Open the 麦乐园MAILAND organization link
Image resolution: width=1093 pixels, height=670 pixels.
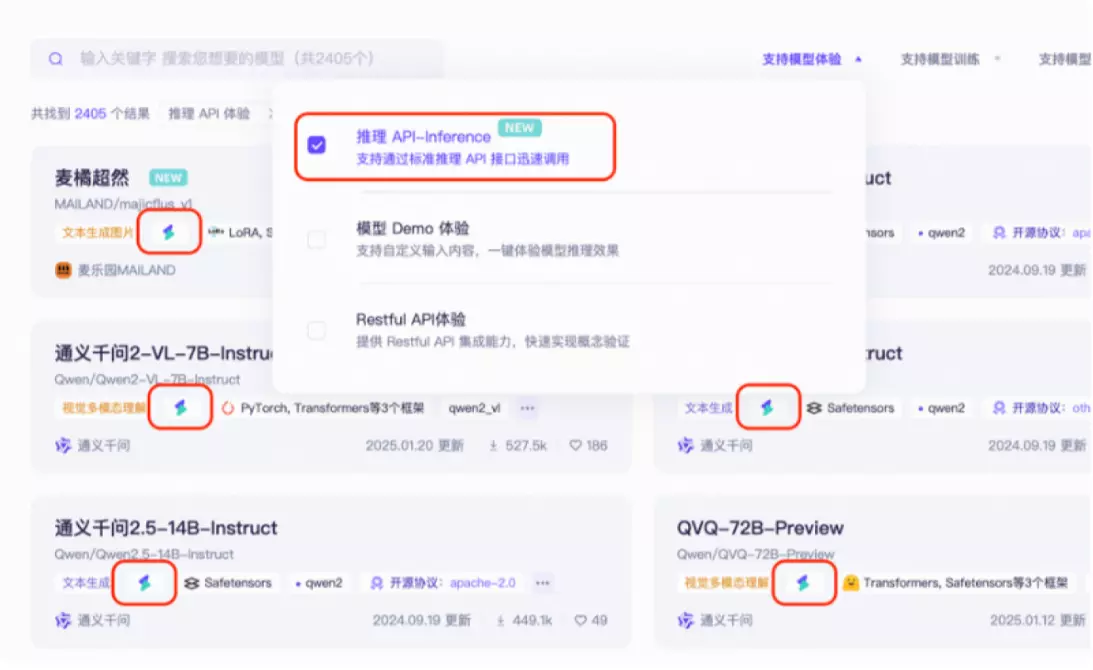[126, 270]
